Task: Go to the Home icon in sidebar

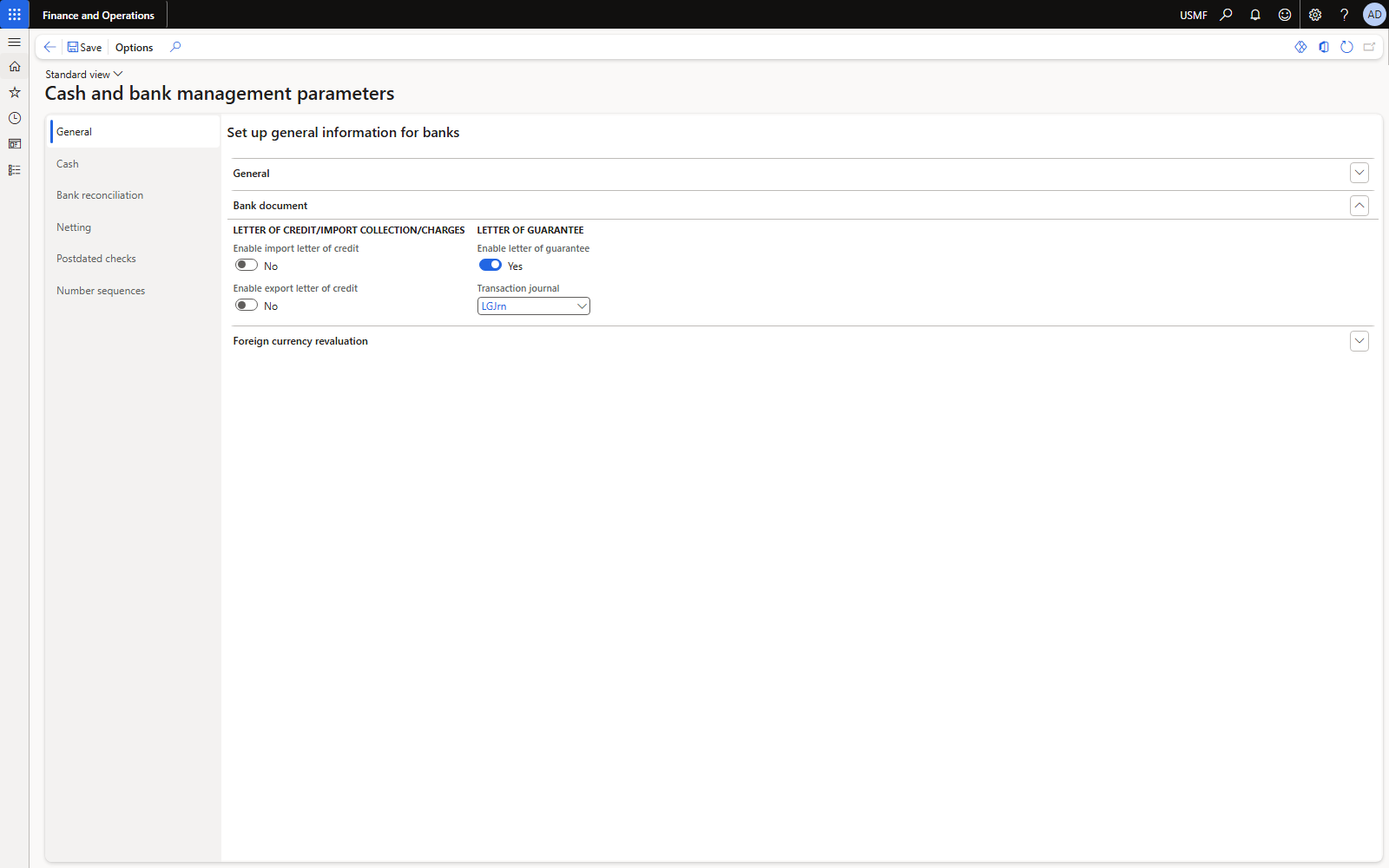Action: [14, 66]
